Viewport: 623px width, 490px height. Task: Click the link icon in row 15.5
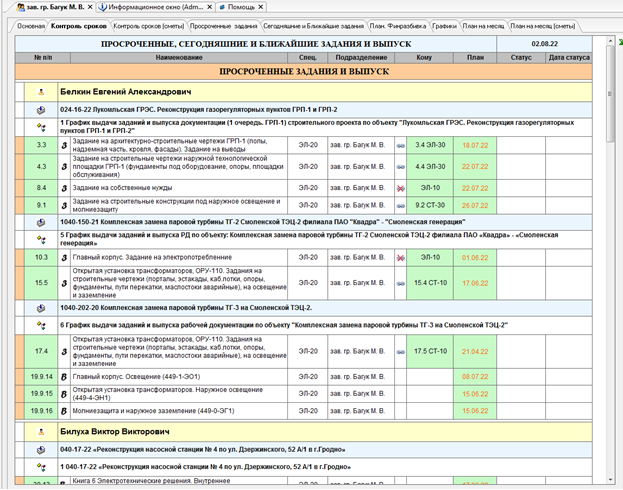(400, 283)
